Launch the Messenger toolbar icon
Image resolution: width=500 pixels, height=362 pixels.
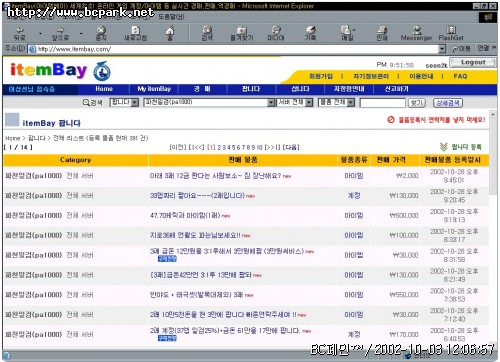[416, 33]
